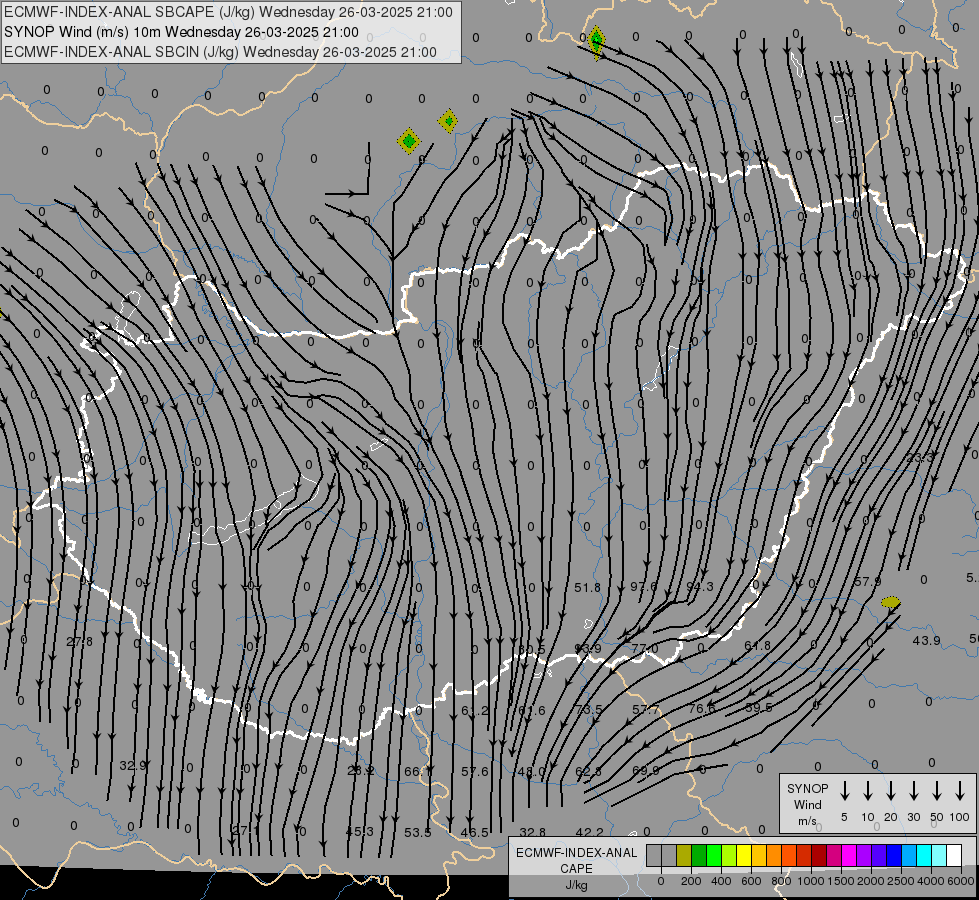This screenshot has height=900, width=979.
Task: Click the 200 tick label on the CAPE scale
Action: (691, 881)
